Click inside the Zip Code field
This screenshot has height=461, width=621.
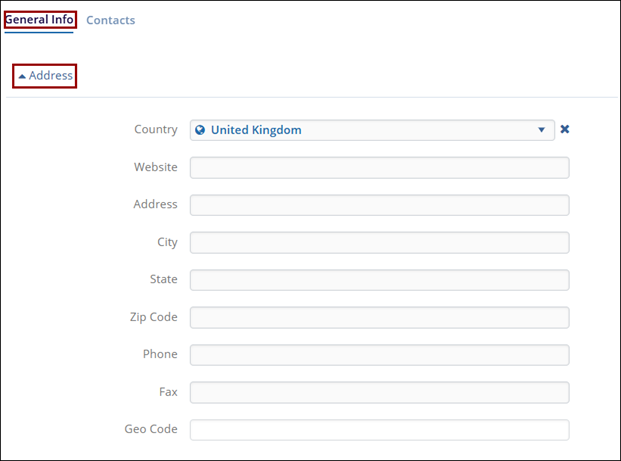pos(379,318)
